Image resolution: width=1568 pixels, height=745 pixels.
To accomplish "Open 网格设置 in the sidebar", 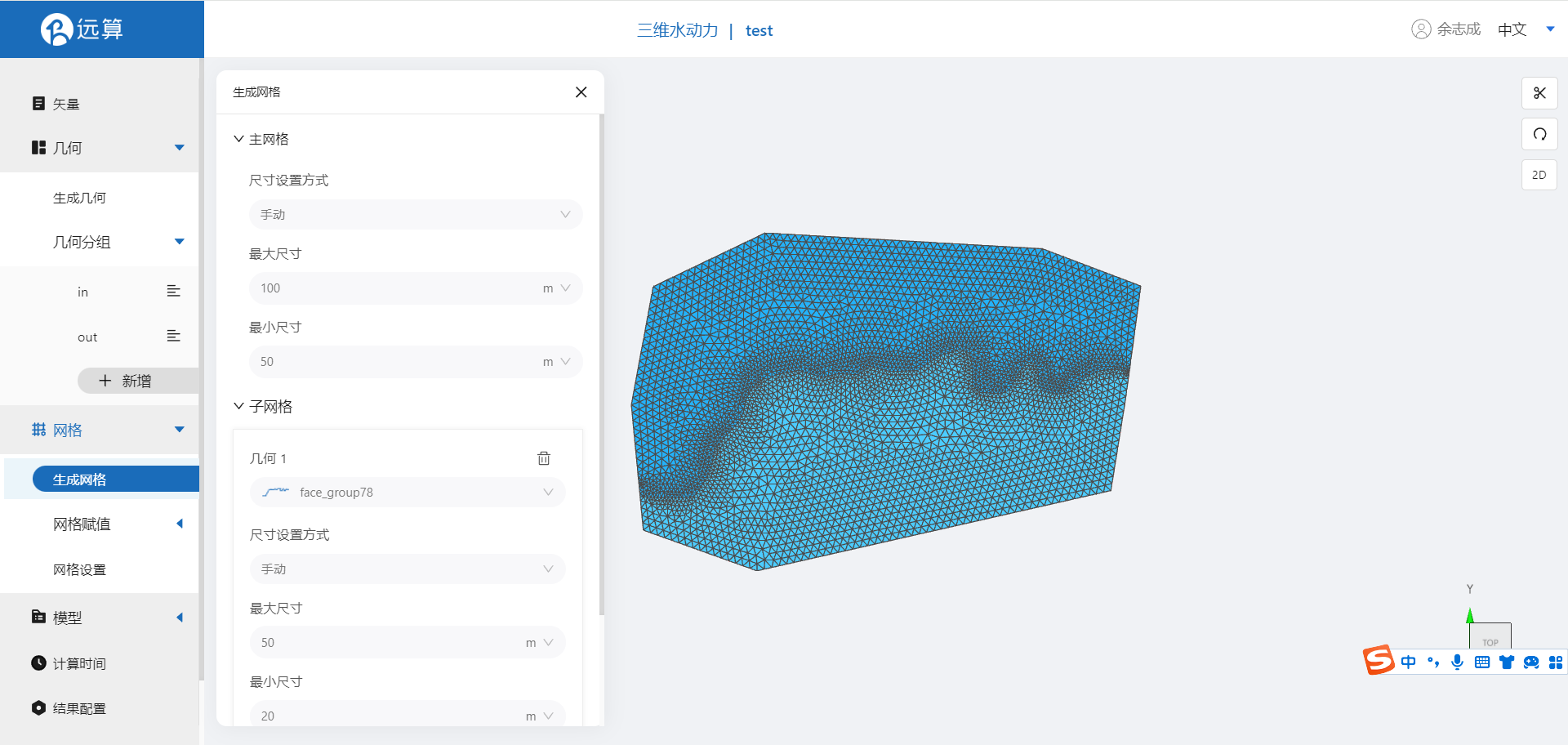I will [x=79, y=569].
